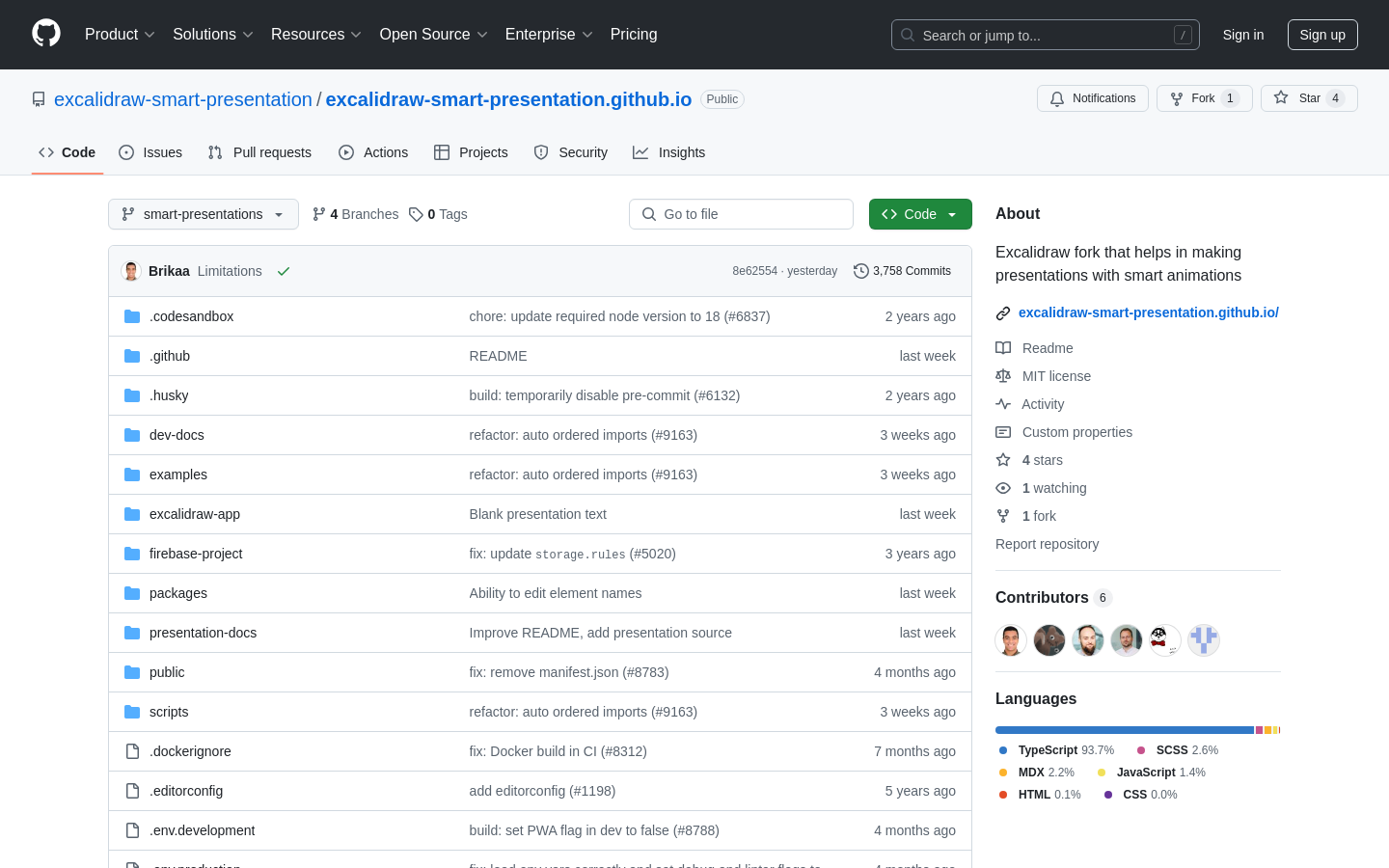Expand the Solutions menu
This screenshot has height=868, width=1389.
click(x=213, y=35)
